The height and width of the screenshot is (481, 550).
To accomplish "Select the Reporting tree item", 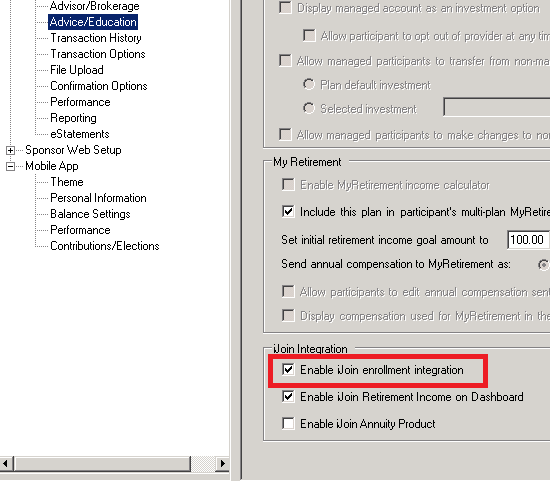I will (x=73, y=118).
